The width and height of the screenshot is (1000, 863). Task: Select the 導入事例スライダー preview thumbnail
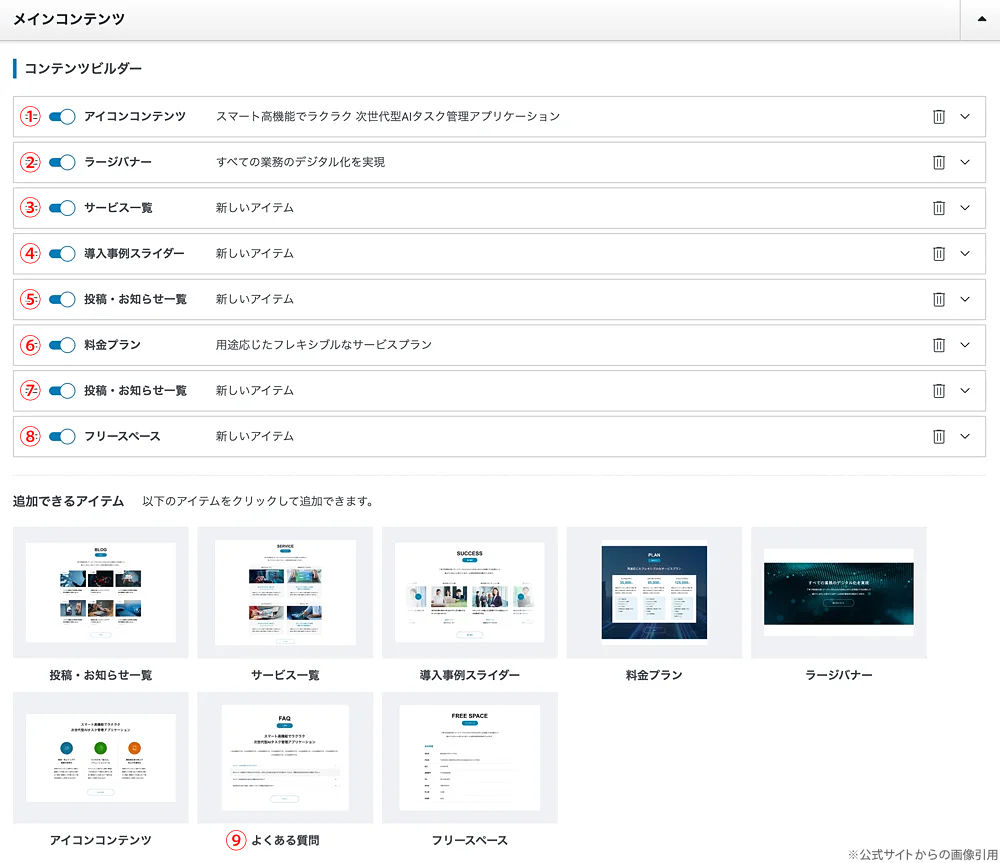click(x=469, y=592)
